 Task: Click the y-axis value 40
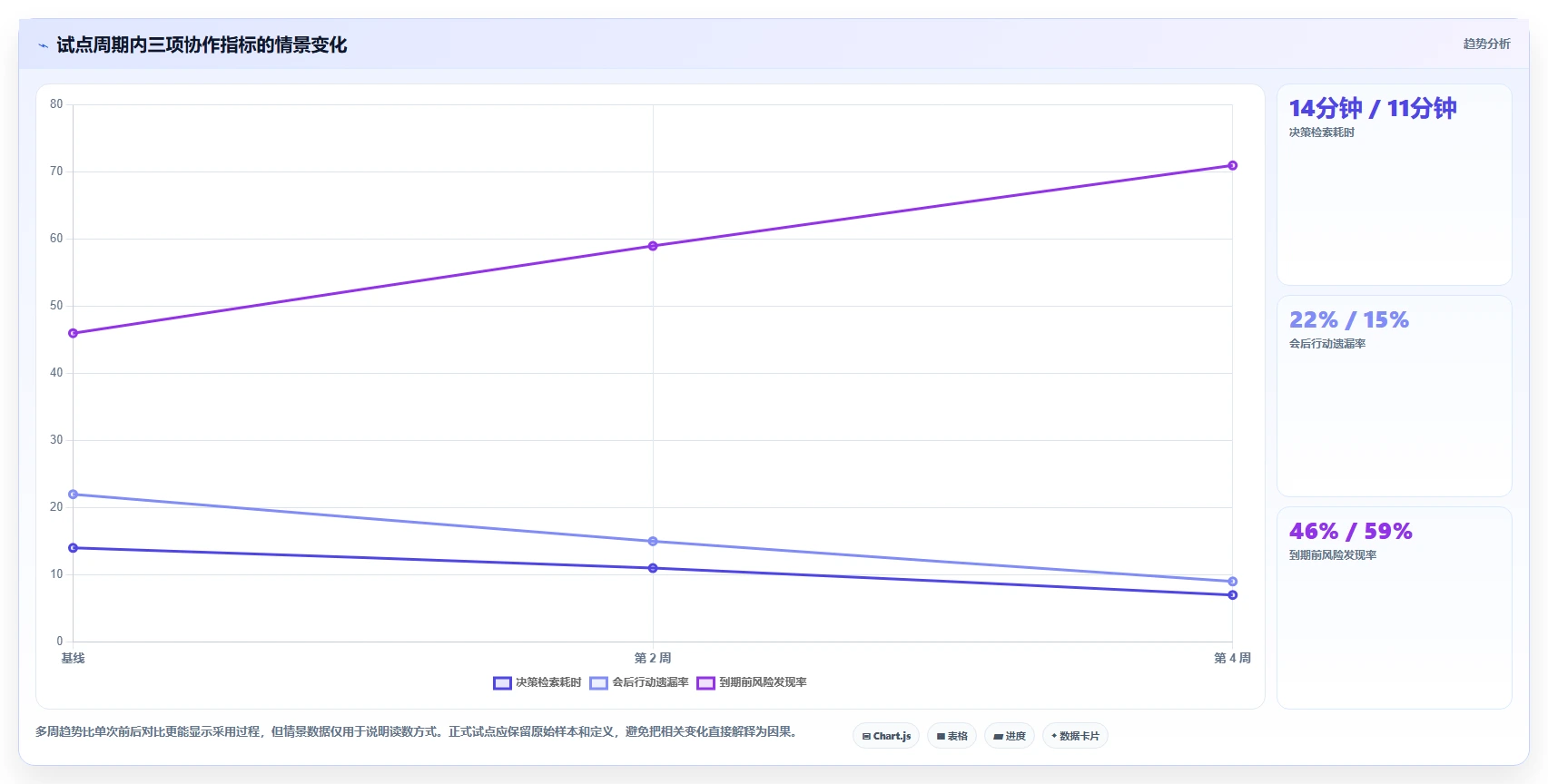tap(56, 373)
